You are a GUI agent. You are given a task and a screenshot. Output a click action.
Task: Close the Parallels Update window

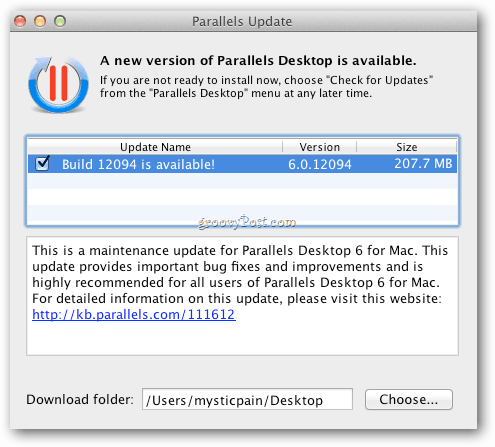[x=20, y=21]
